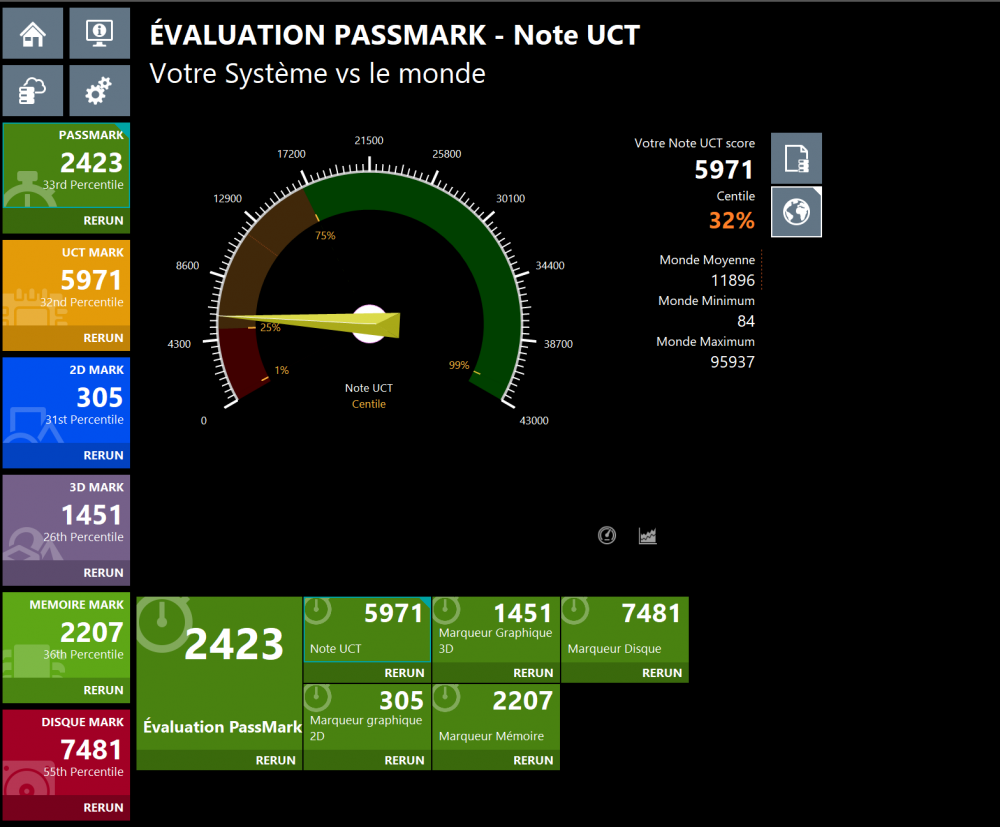Click the 99% gauge marker label
The height and width of the screenshot is (827, 1000).
point(459,365)
